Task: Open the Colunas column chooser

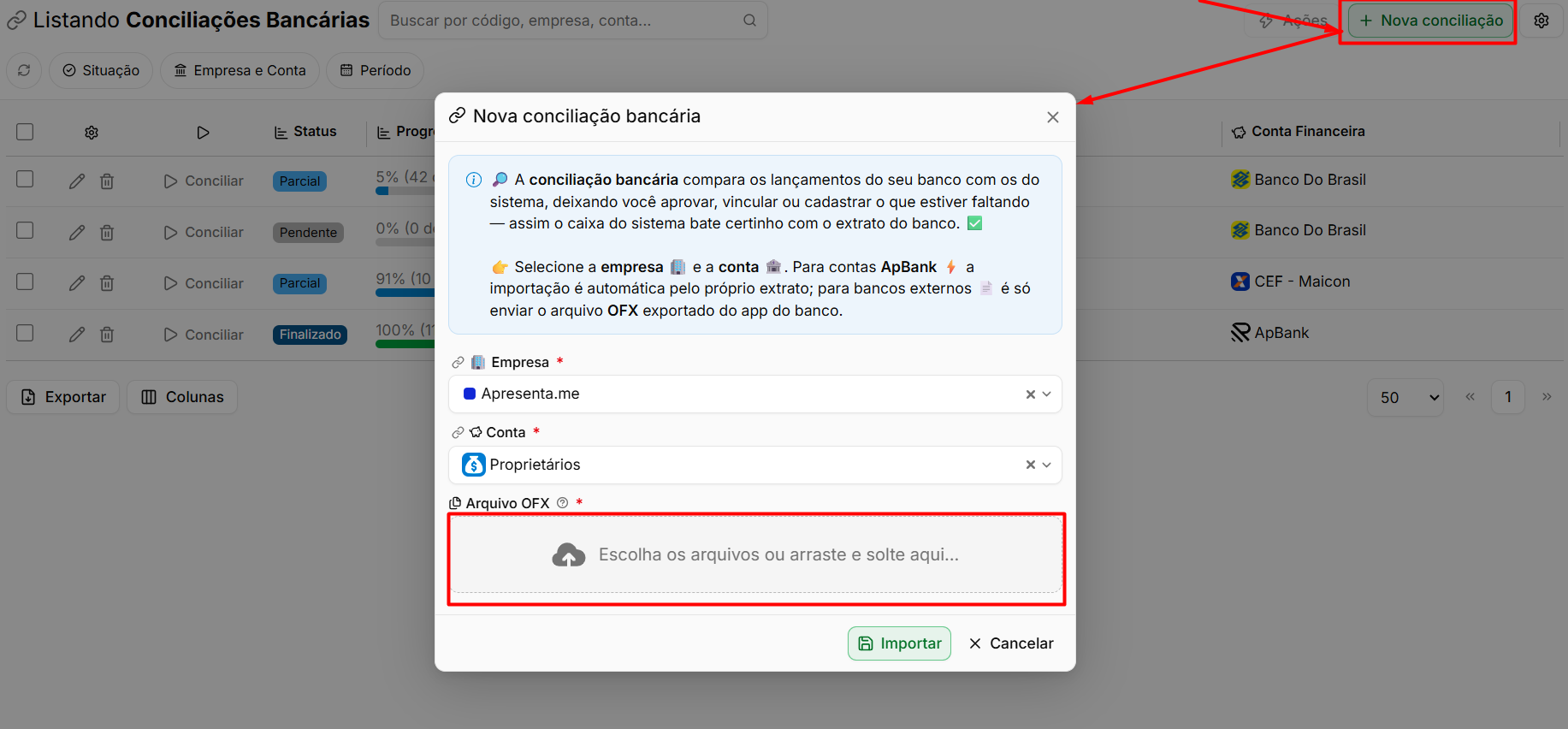Action: [182, 397]
